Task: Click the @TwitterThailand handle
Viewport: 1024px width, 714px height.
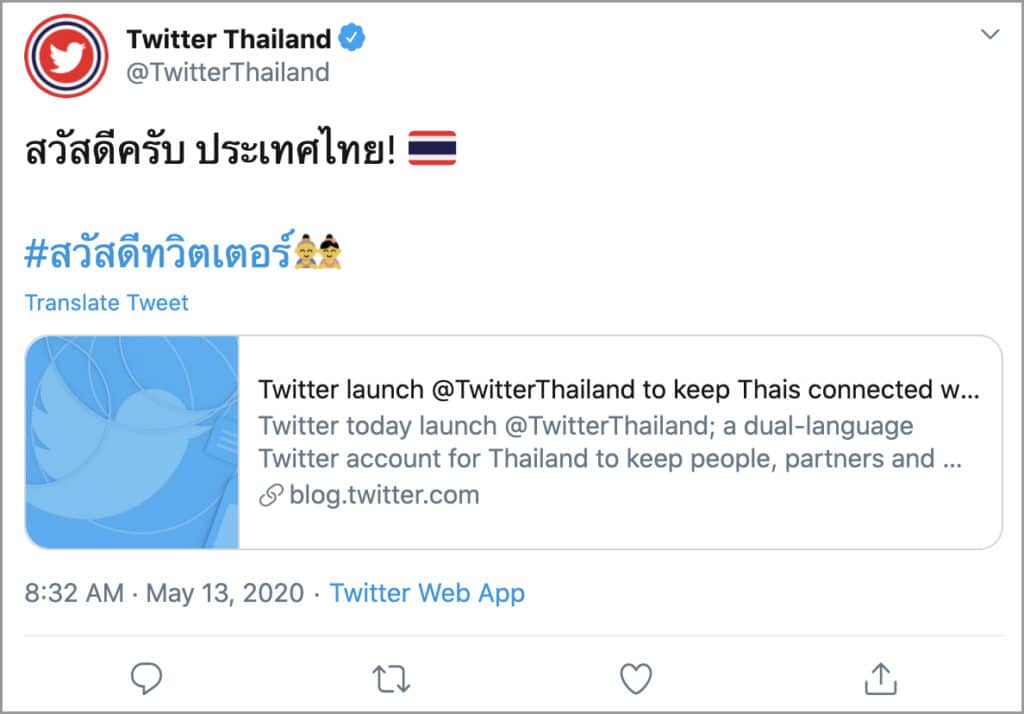Action: 228,72
